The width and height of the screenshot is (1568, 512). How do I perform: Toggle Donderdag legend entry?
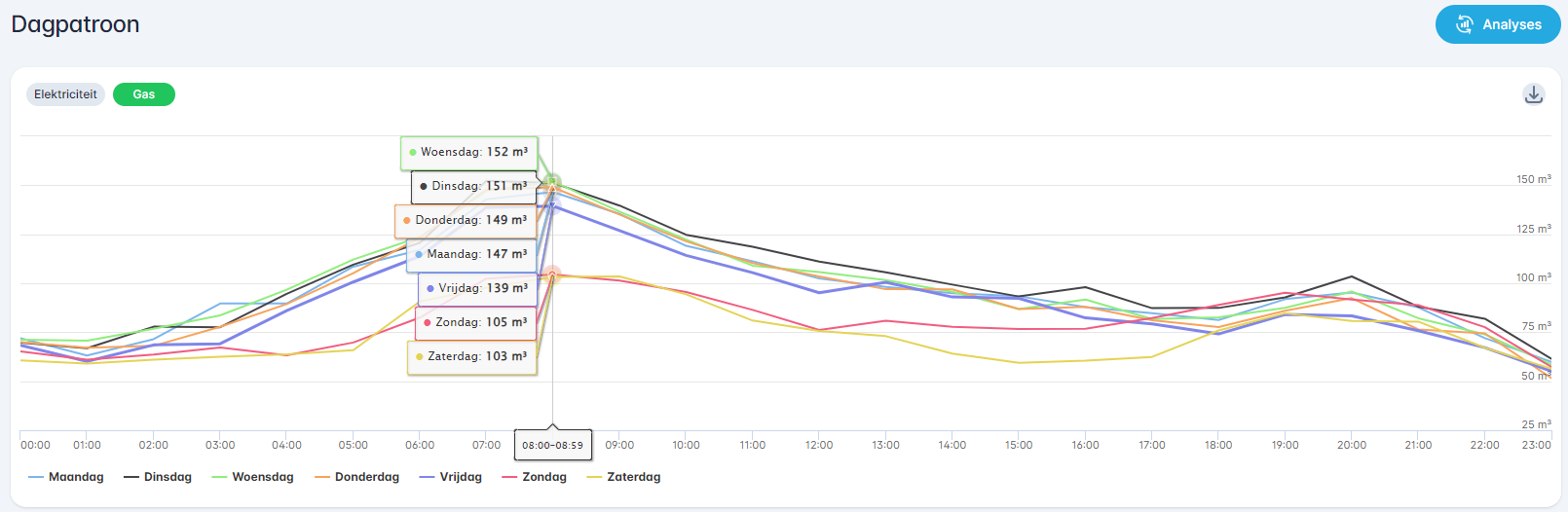tap(357, 477)
